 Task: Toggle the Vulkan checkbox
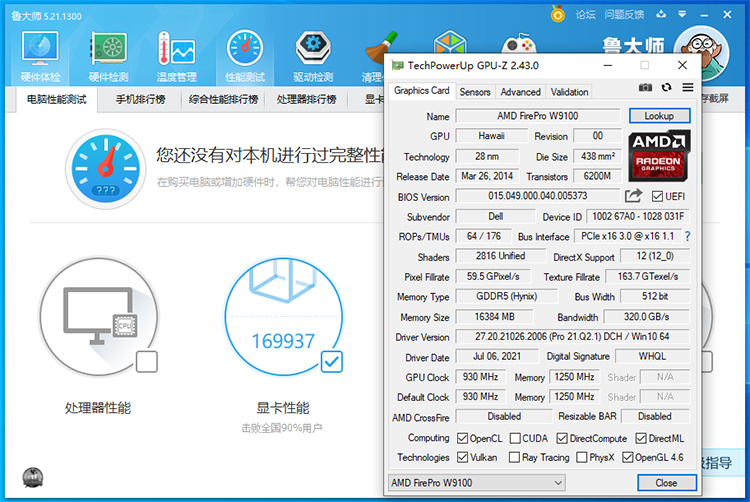[x=462, y=457]
